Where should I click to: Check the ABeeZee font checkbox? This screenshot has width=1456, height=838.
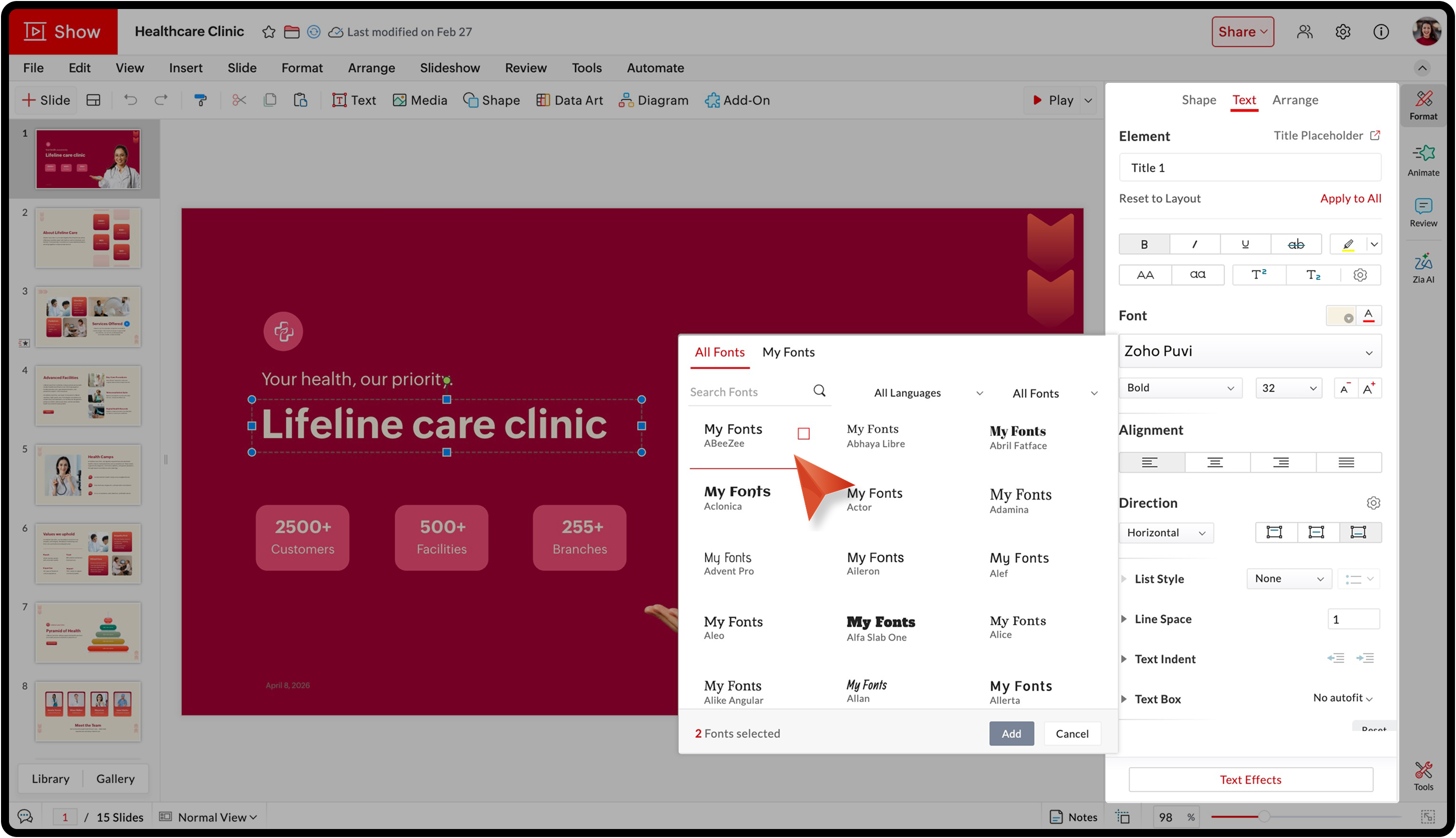[x=803, y=433]
